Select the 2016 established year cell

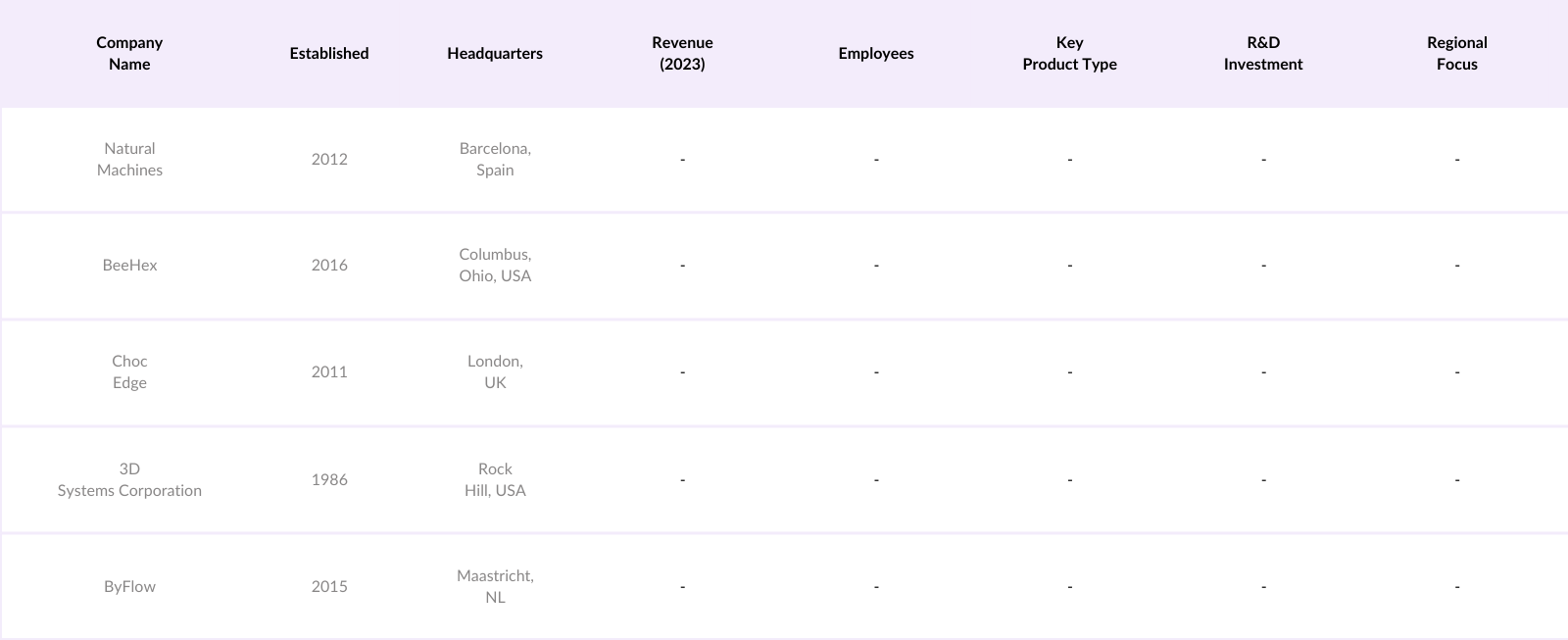[x=329, y=265]
